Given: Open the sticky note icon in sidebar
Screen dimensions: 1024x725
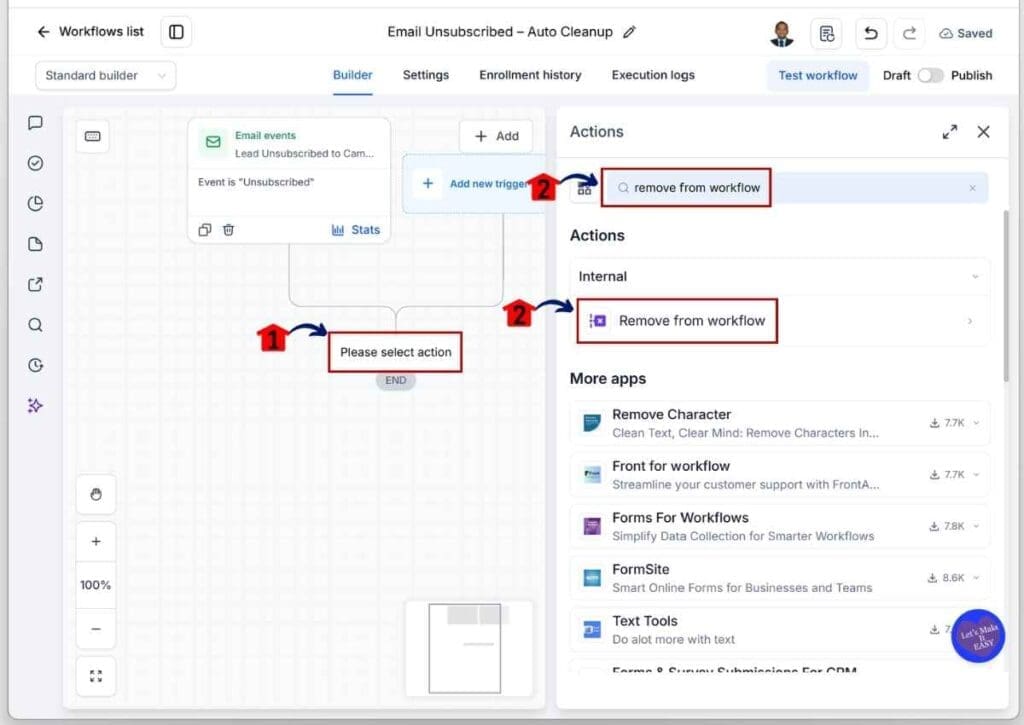Looking at the screenshot, I should [x=35, y=244].
